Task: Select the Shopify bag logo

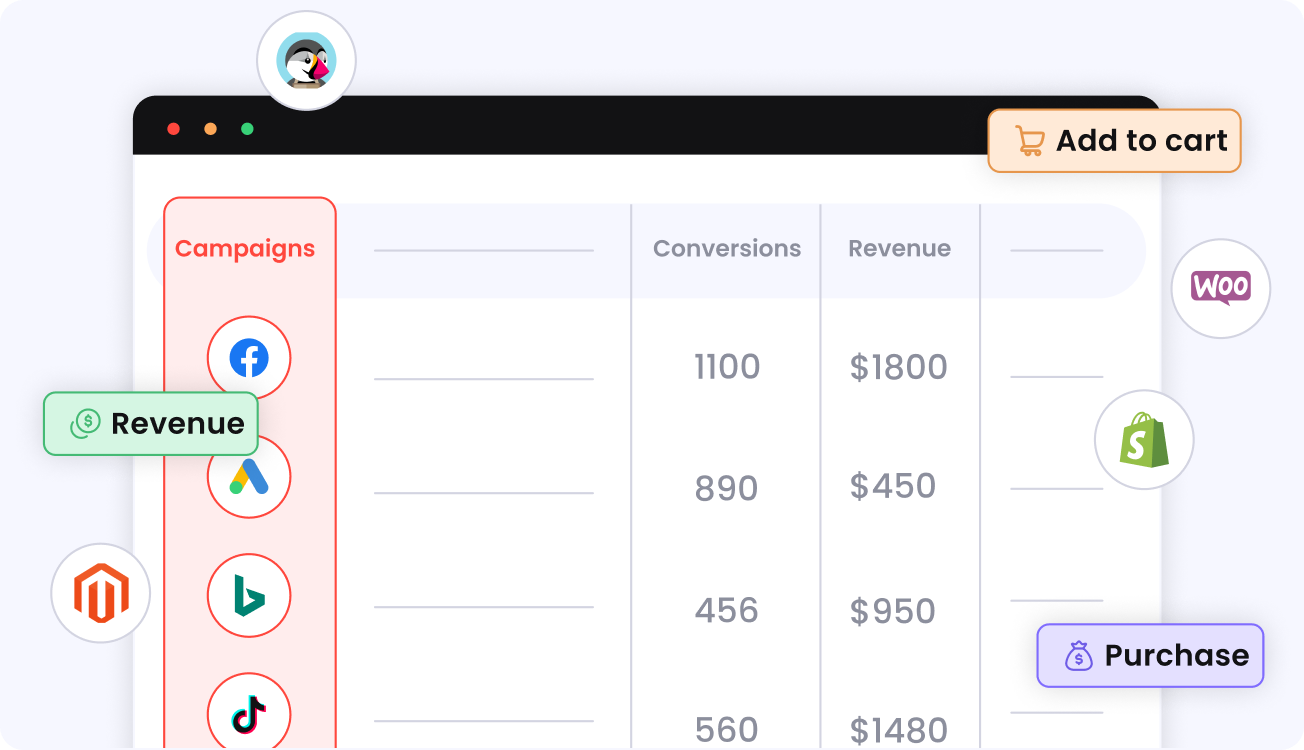Action: (x=1144, y=440)
